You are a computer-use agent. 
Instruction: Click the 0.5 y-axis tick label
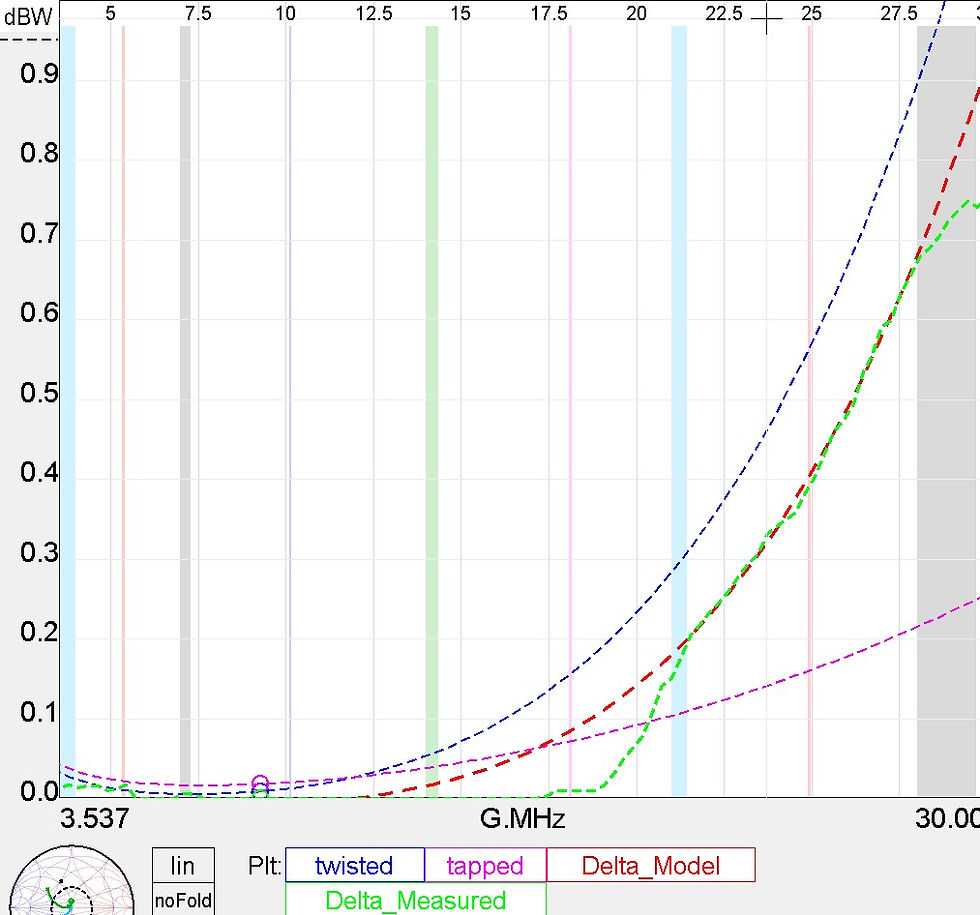click(39, 392)
